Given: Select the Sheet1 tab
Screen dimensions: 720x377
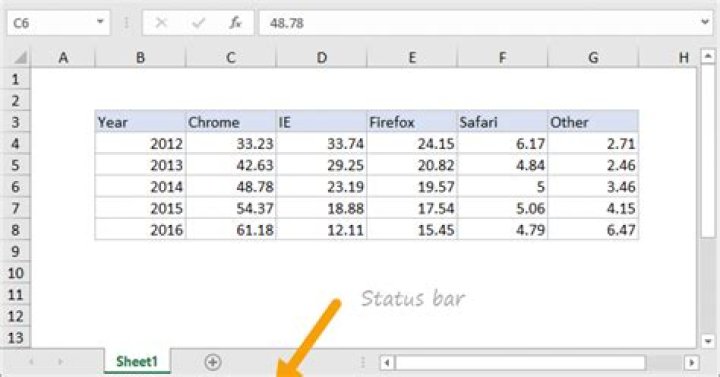Looking at the screenshot, I should 137,361.
